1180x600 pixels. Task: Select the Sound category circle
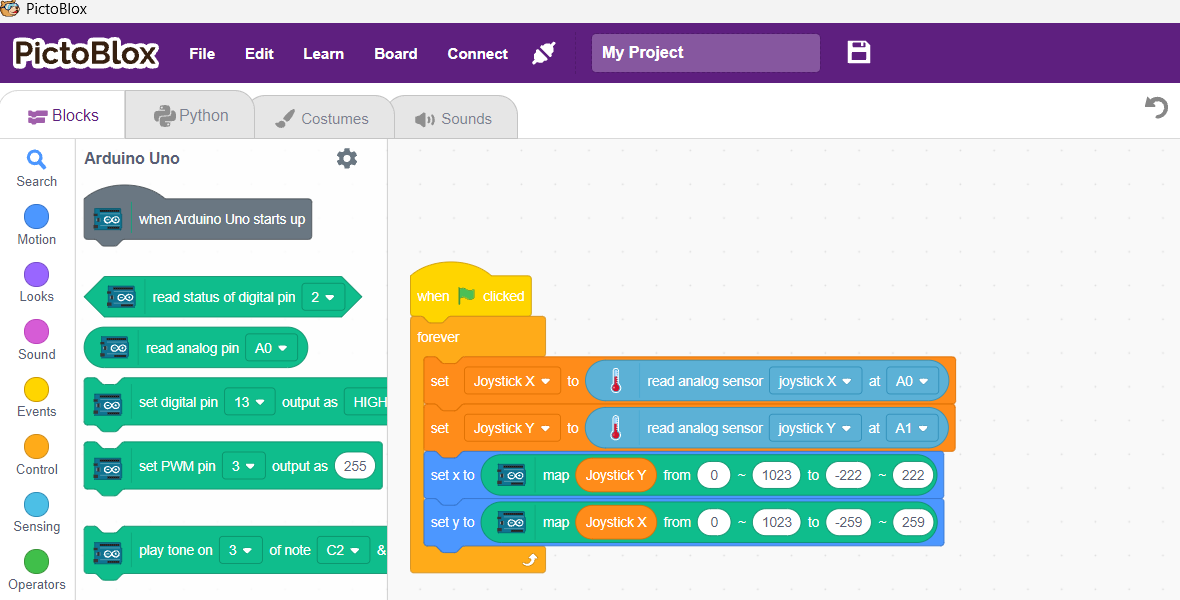coord(36,332)
